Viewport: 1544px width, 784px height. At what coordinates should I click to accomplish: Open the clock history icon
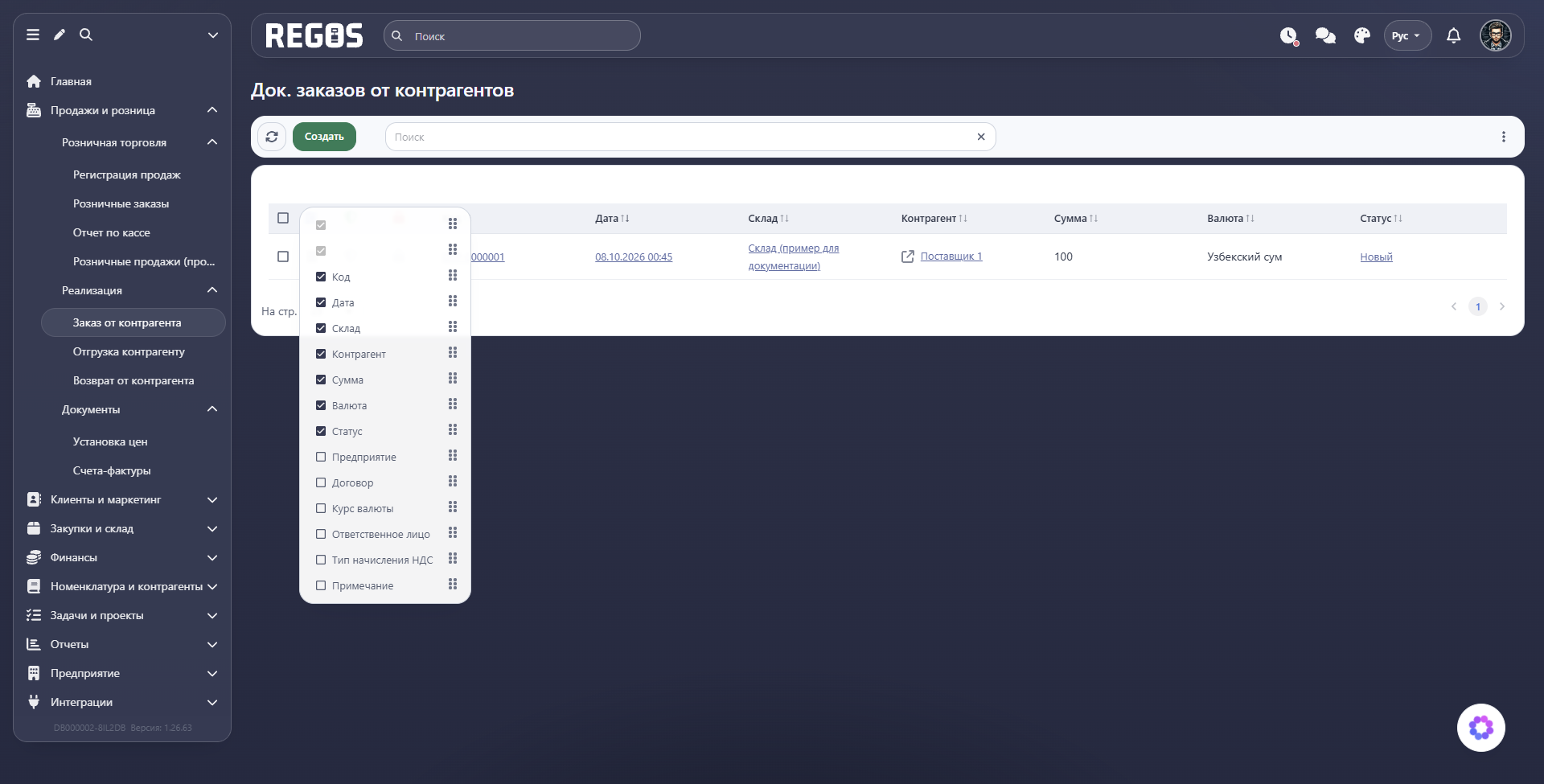tap(1289, 35)
